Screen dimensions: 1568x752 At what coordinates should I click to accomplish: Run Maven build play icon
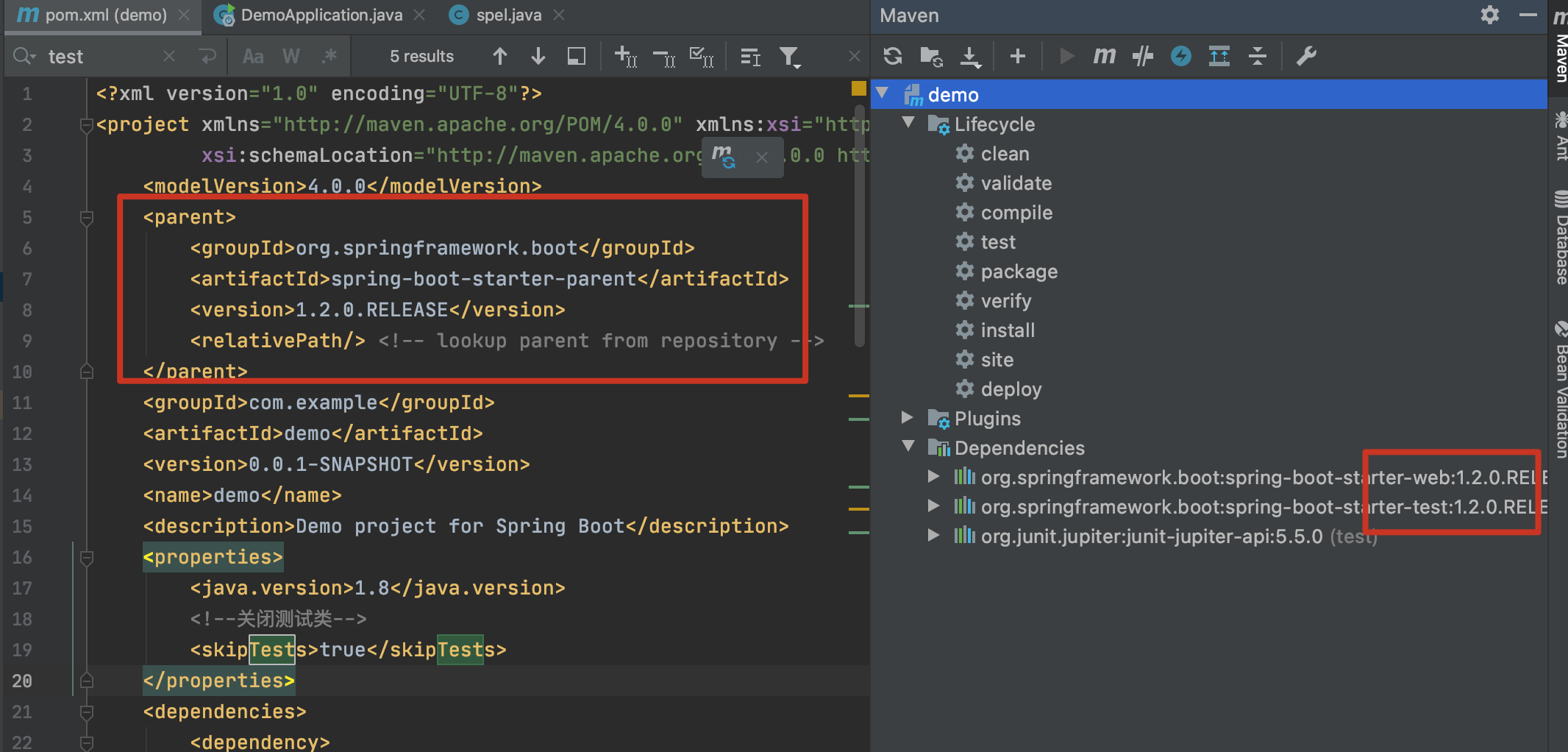1066,56
